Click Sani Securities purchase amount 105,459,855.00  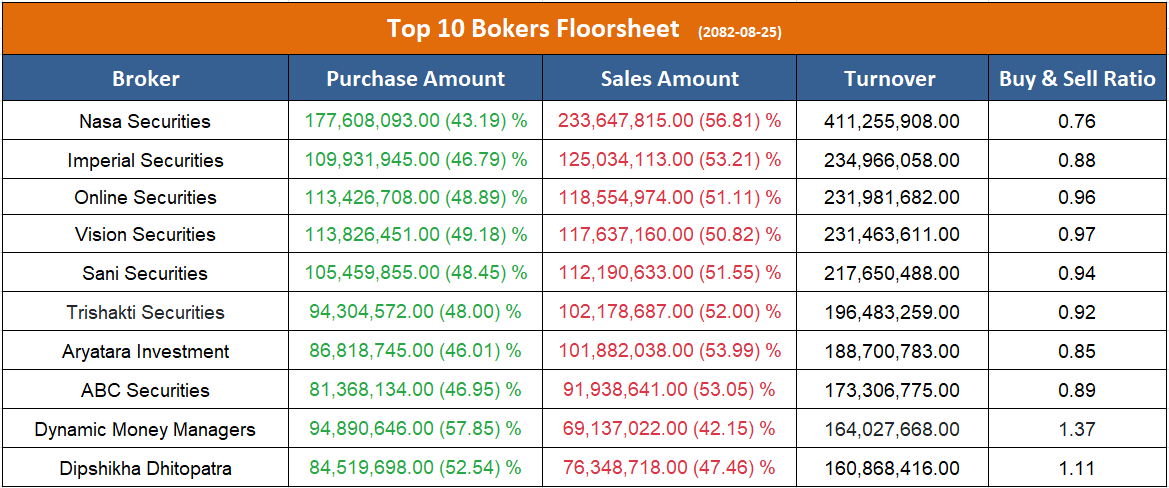tap(416, 273)
